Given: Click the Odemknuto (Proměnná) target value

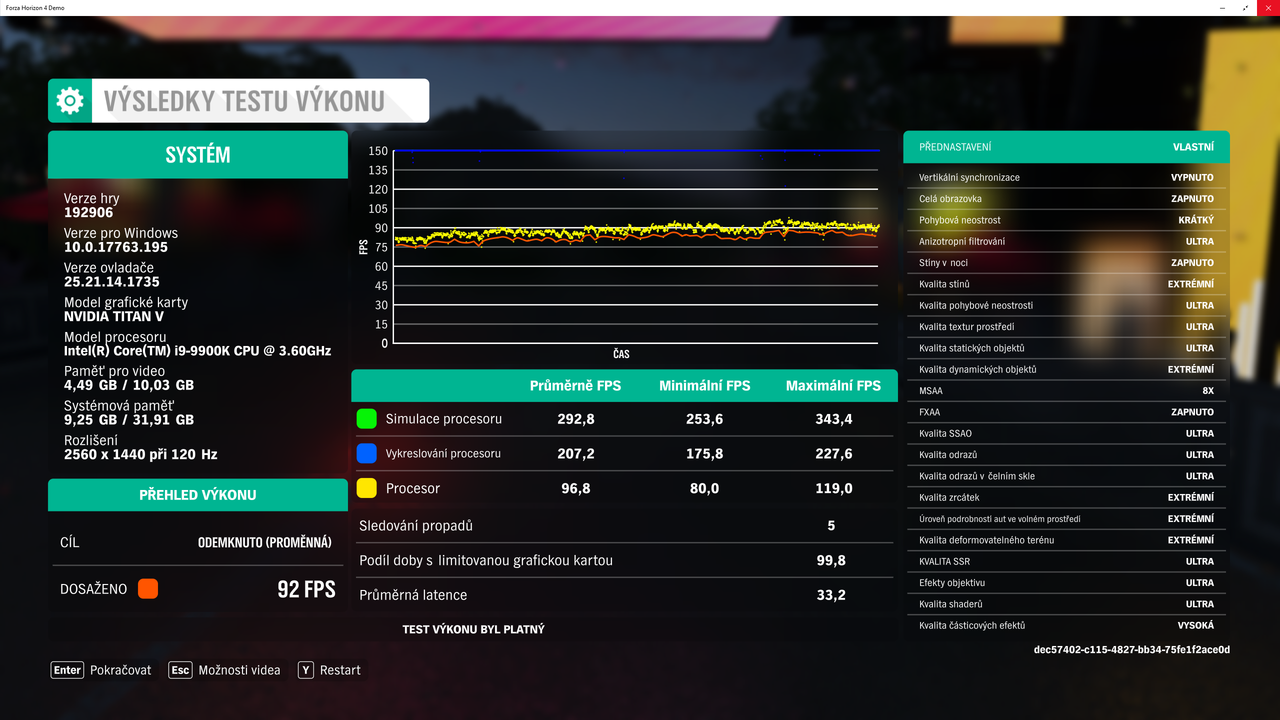Looking at the screenshot, I should (264, 542).
